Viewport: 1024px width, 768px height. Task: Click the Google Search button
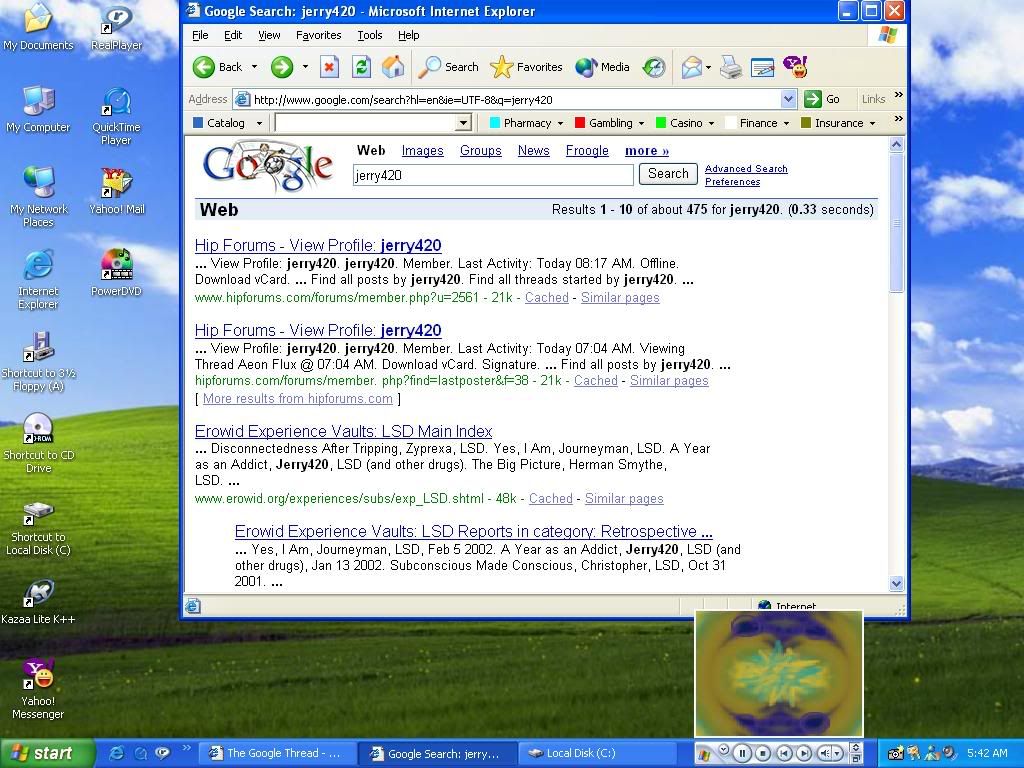[x=668, y=174]
